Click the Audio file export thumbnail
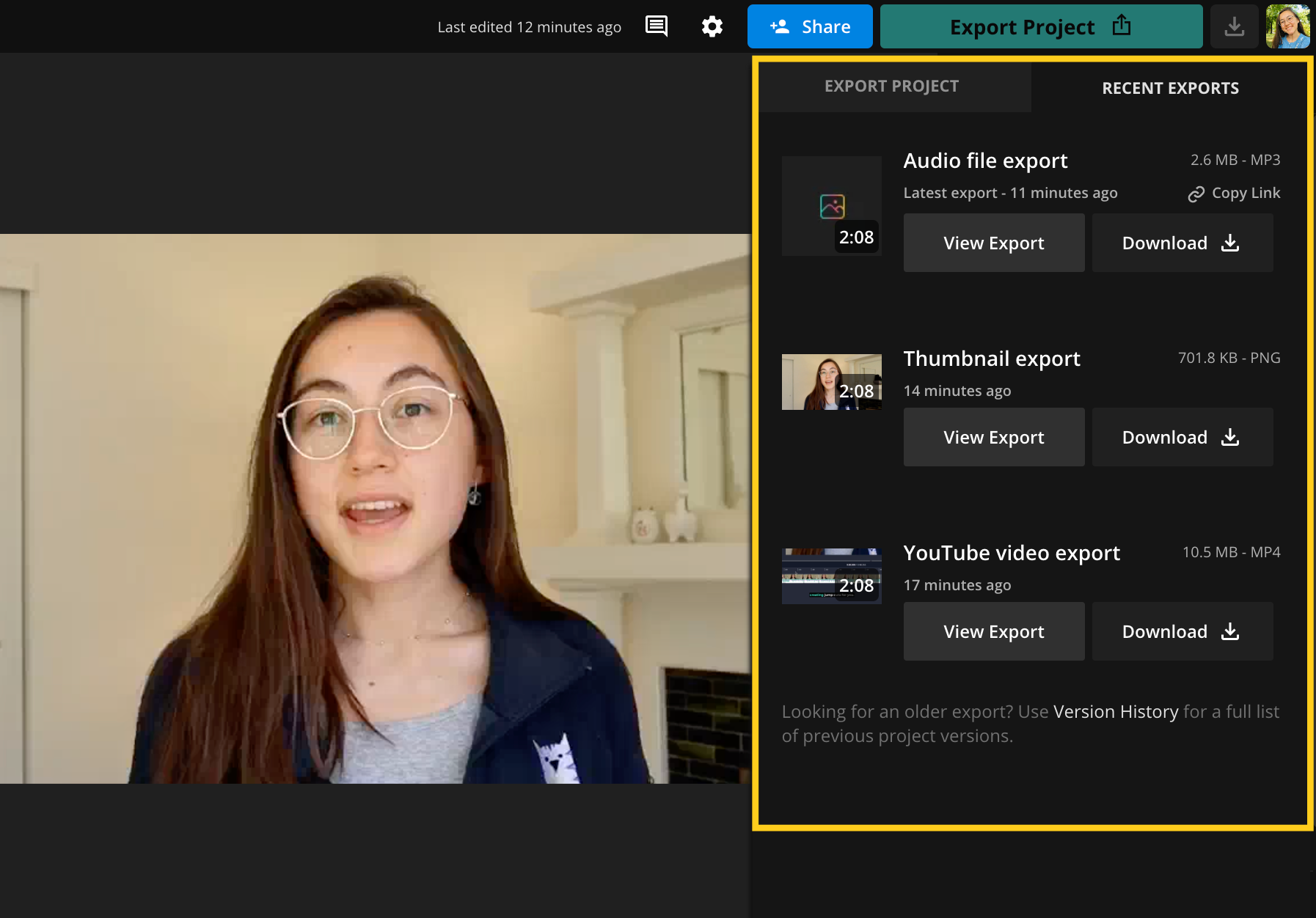 [x=831, y=205]
